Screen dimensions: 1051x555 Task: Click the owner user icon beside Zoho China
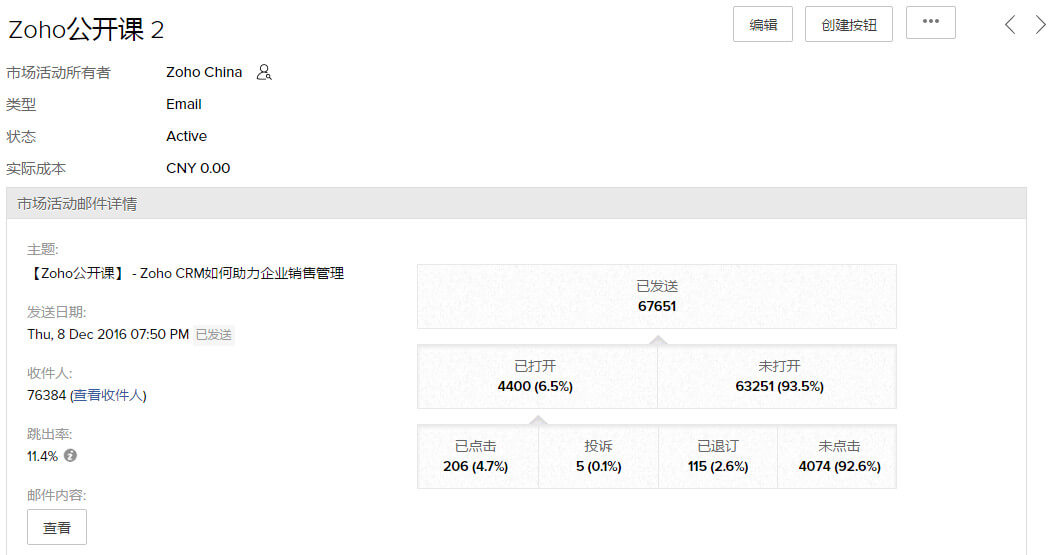tap(264, 72)
